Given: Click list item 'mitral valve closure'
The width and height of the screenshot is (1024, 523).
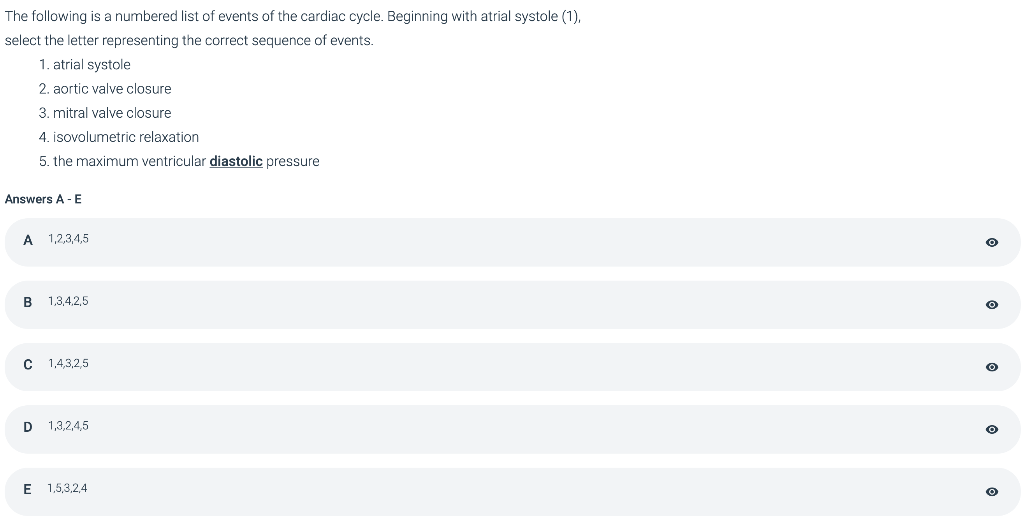Looking at the screenshot, I should [112, 113].
